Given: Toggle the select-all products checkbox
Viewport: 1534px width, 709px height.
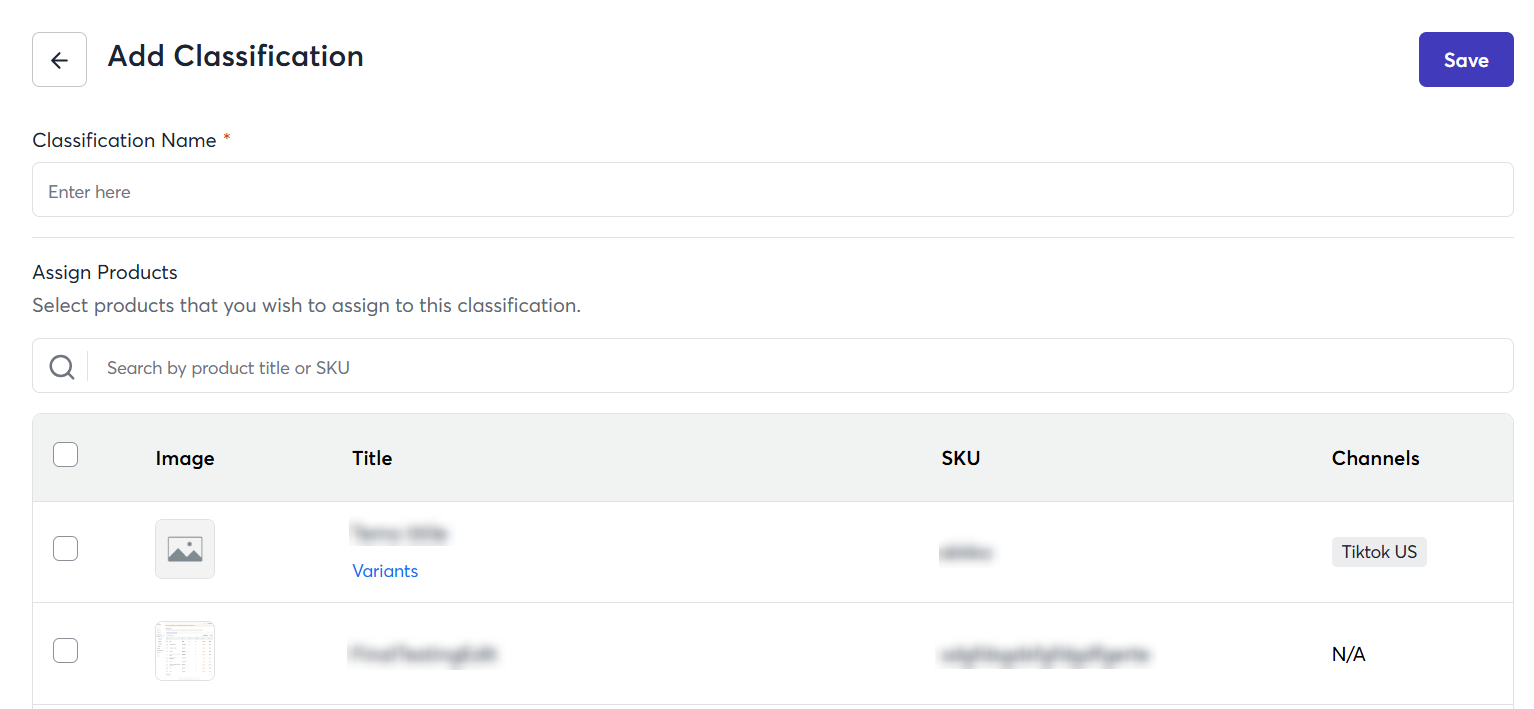Looking at the screenshot, I should click(65, 455).
